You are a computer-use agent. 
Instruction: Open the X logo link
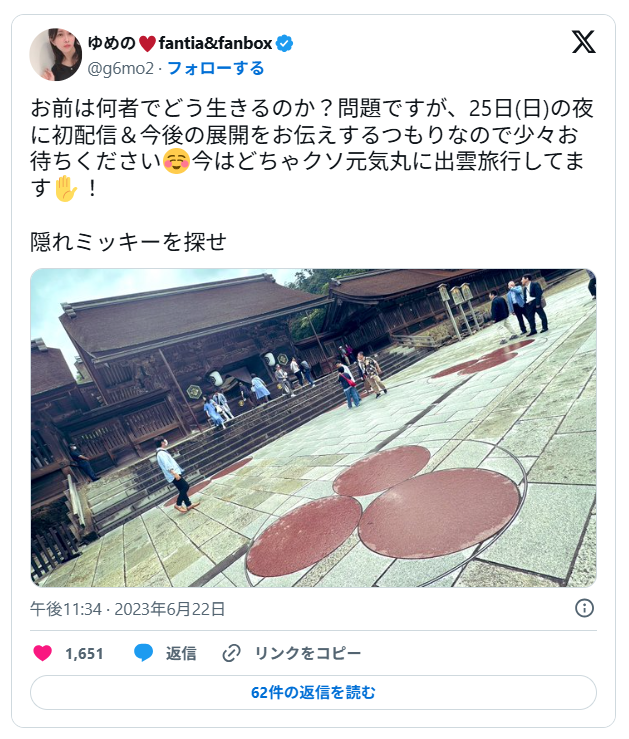(x=583, y=42)
